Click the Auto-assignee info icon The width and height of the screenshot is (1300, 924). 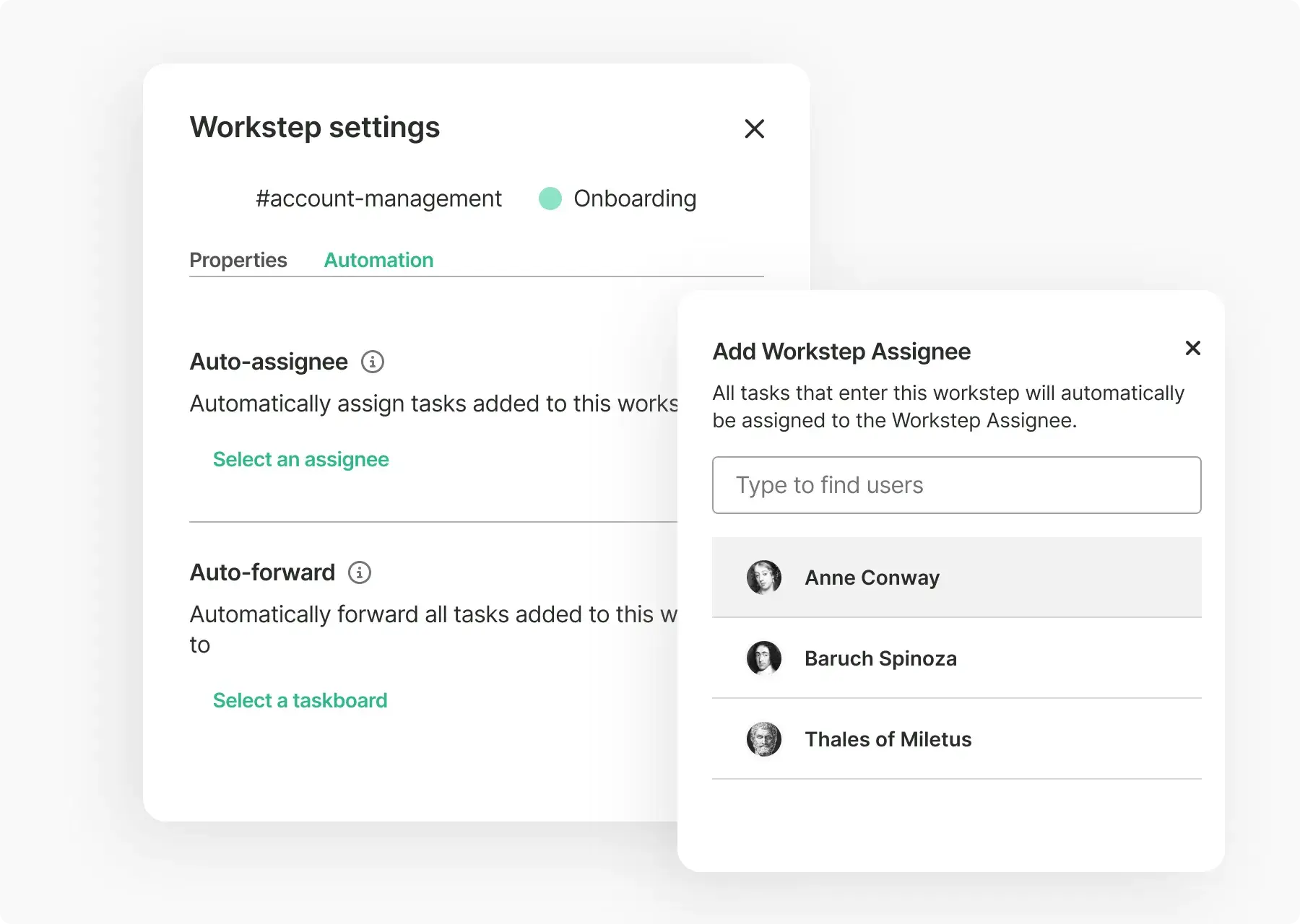point(372,362)
